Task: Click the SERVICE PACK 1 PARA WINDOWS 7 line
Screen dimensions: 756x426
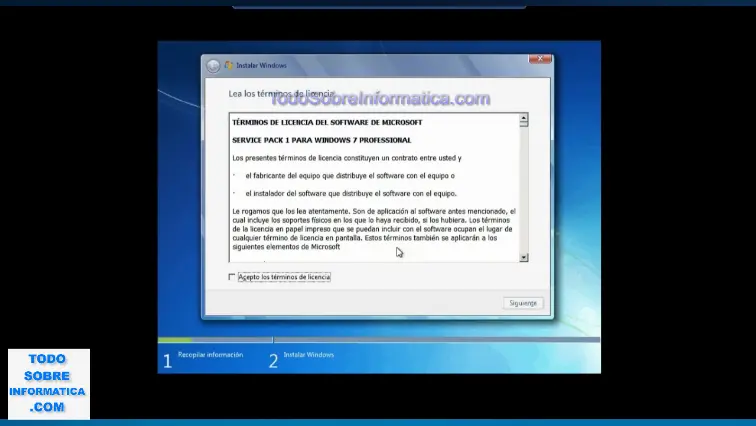Action: [321, 140]
